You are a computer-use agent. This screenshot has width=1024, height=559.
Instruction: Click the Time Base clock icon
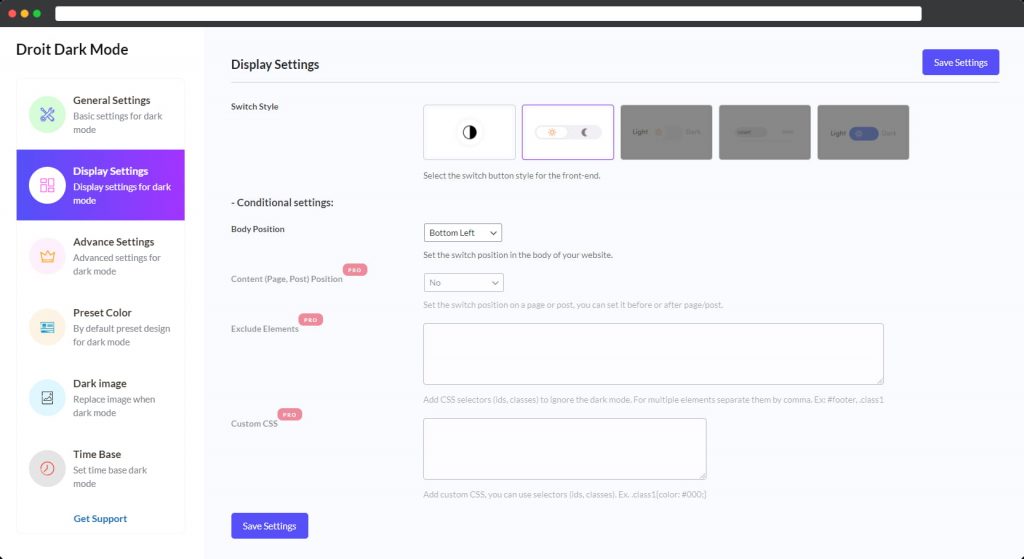click(47, 468)
